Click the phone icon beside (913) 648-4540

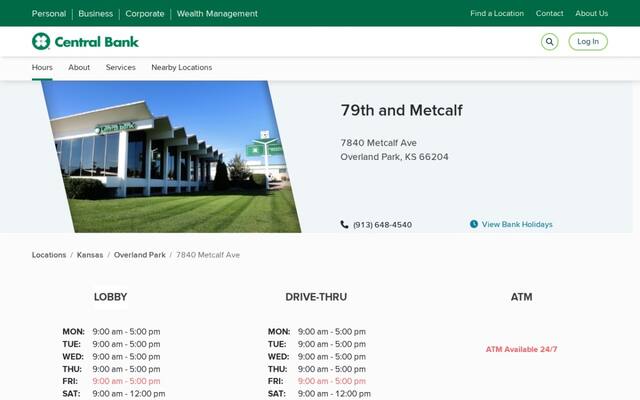pyautogui.click(x=344, y=224)
